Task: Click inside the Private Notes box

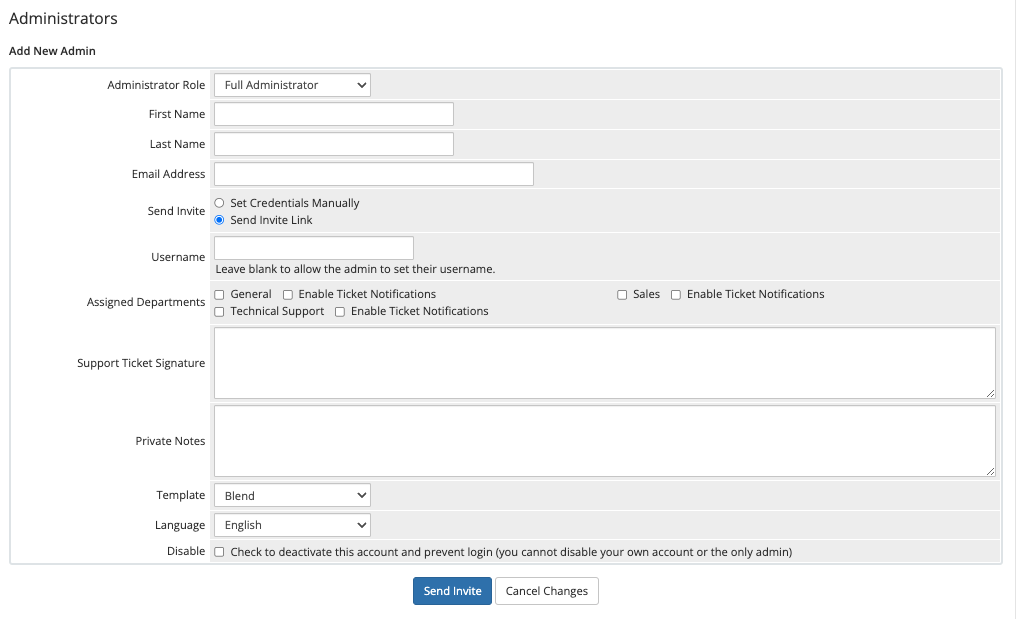Action: click(604, 440)
